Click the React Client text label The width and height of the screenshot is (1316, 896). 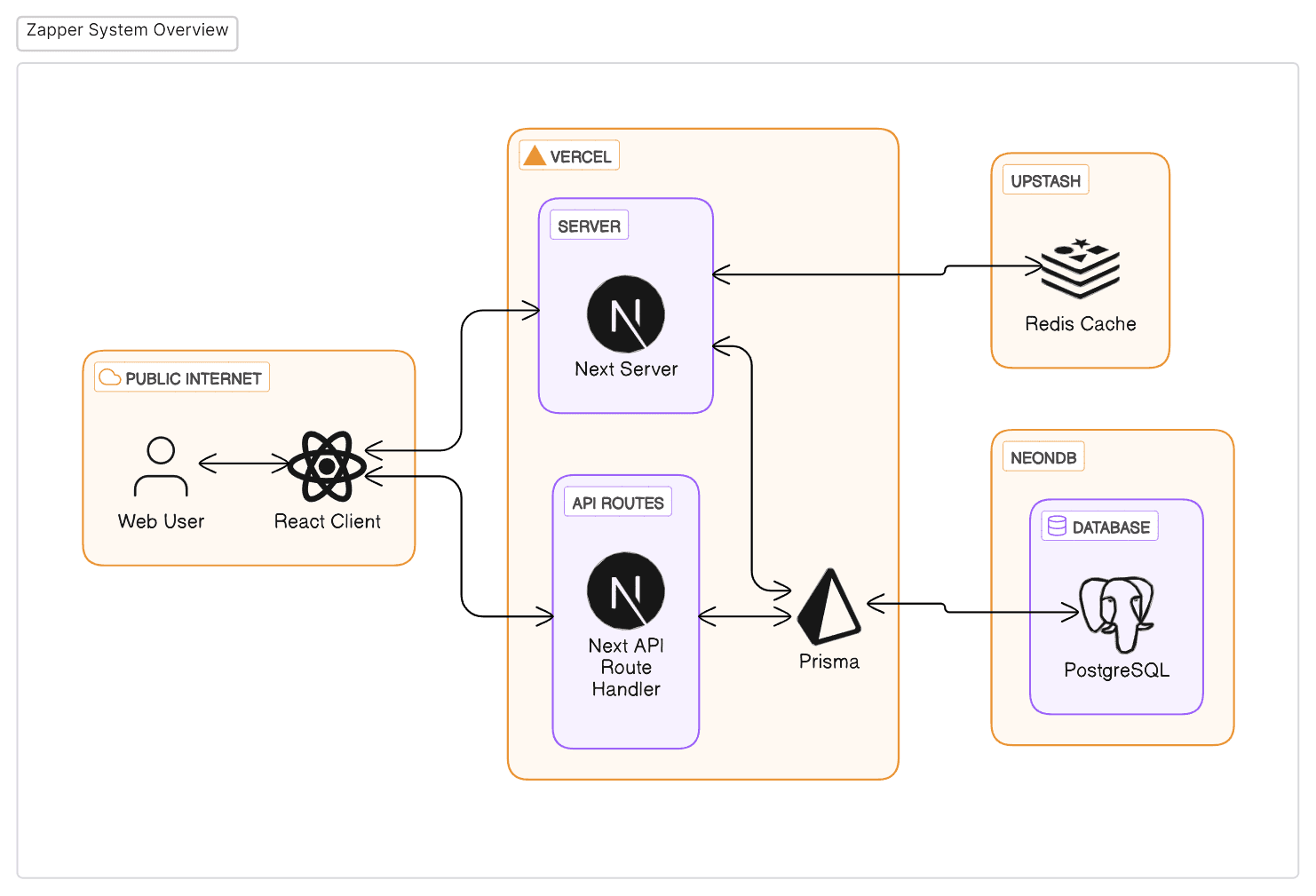click(328, 521)
